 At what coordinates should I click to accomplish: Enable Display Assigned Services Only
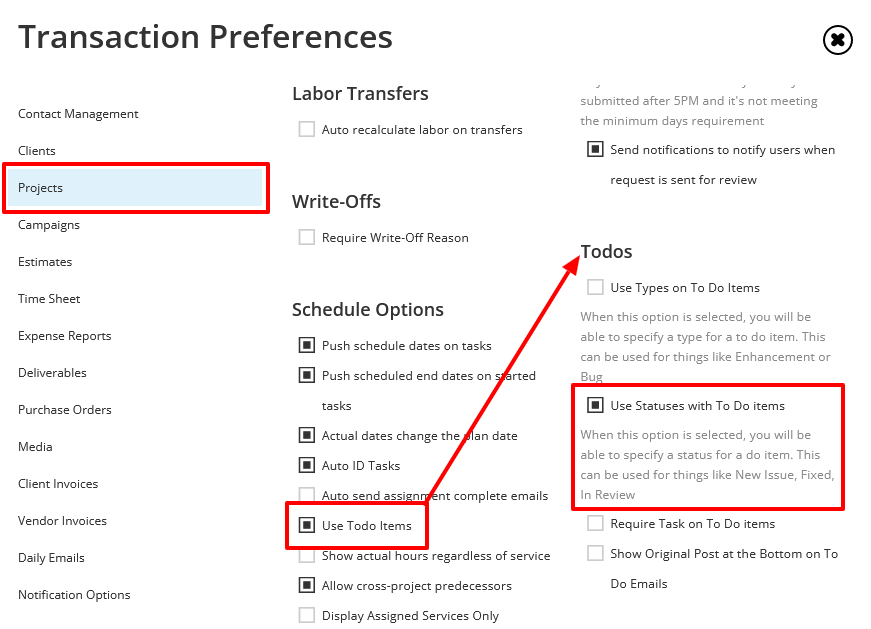coord(307,614)
